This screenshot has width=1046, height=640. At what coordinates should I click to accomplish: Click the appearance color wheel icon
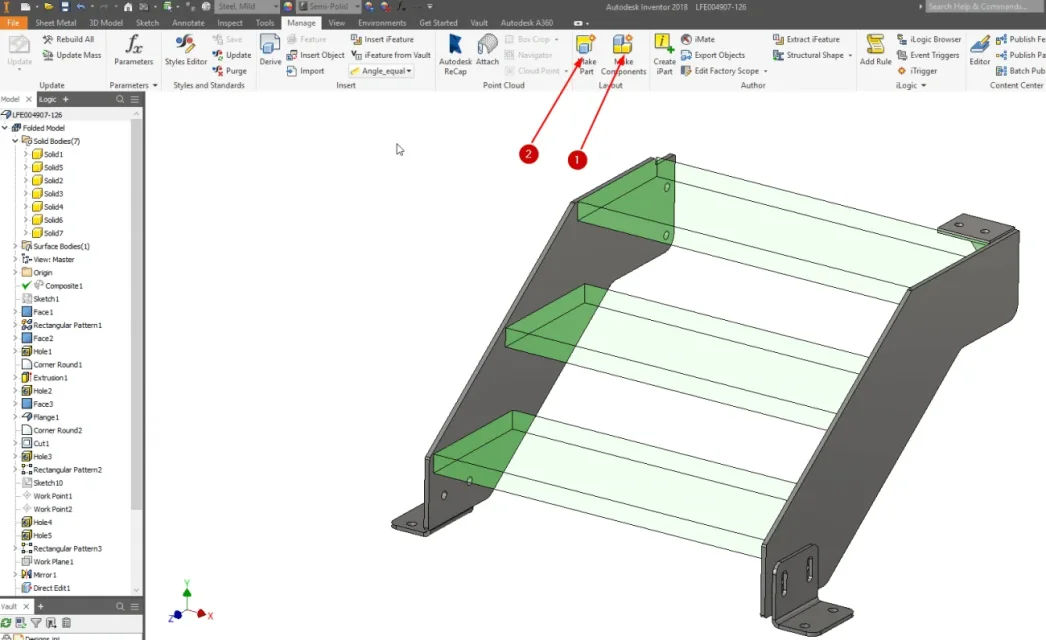[x=288, y=7]
